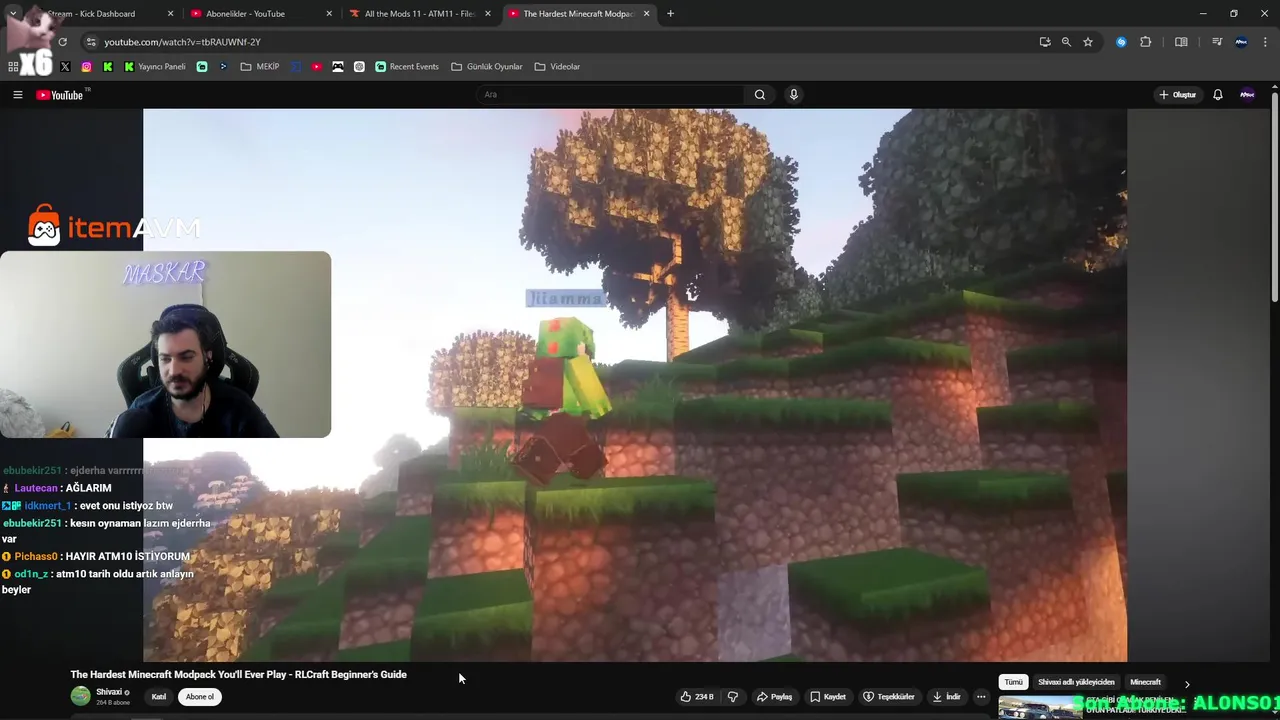Open the Extensions puzzle icon
1280x720 pixels.
click(x=1146, y=42)
